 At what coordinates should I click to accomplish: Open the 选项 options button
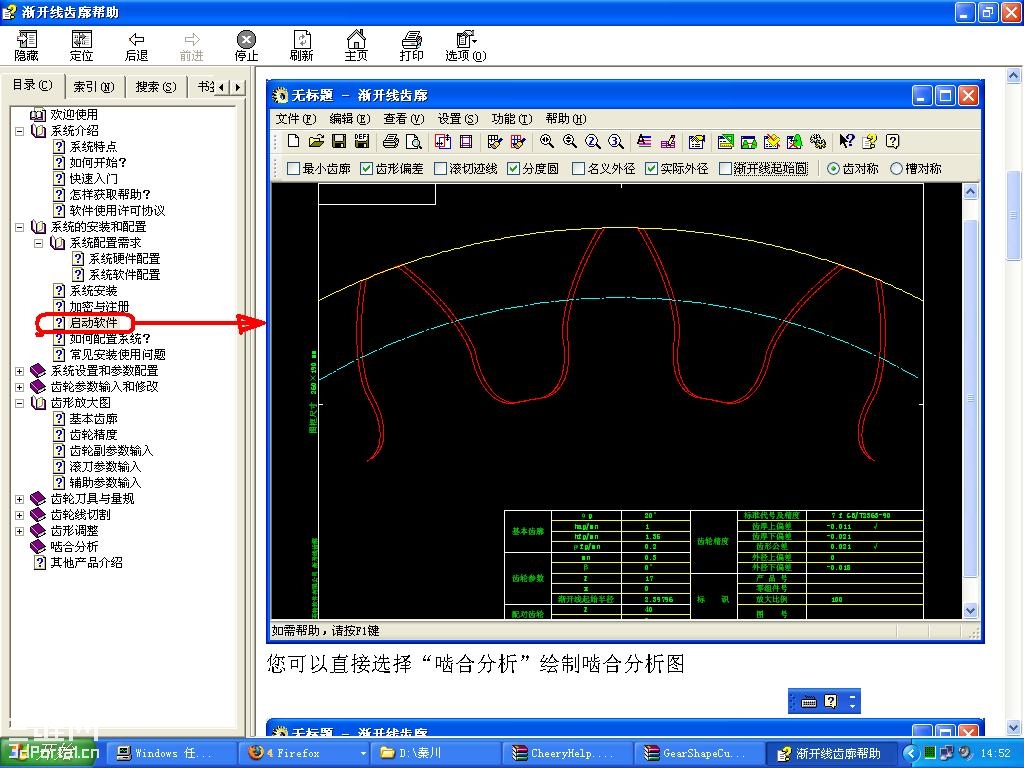tap(466, 46)
